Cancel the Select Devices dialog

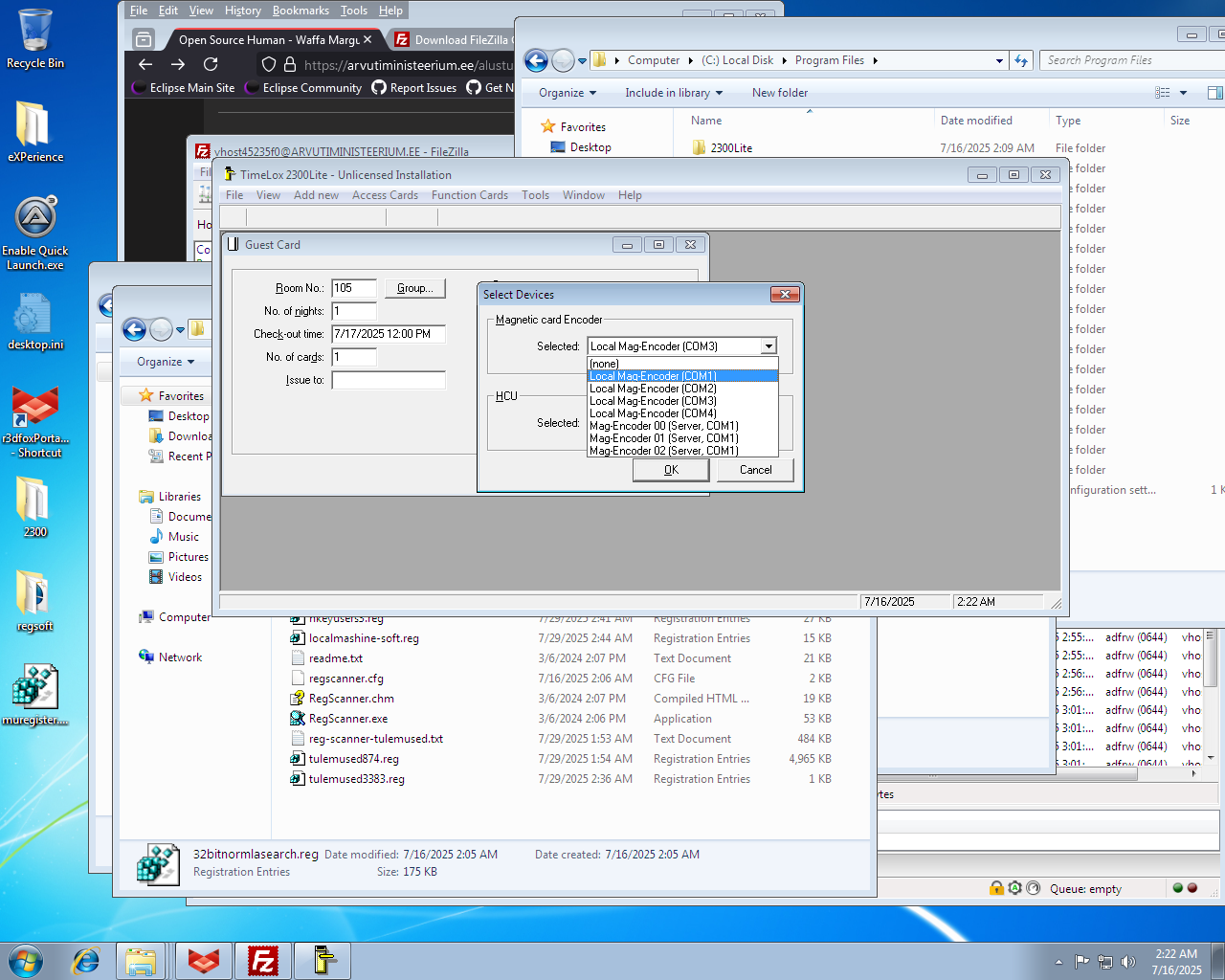click(x=755, y=470)
